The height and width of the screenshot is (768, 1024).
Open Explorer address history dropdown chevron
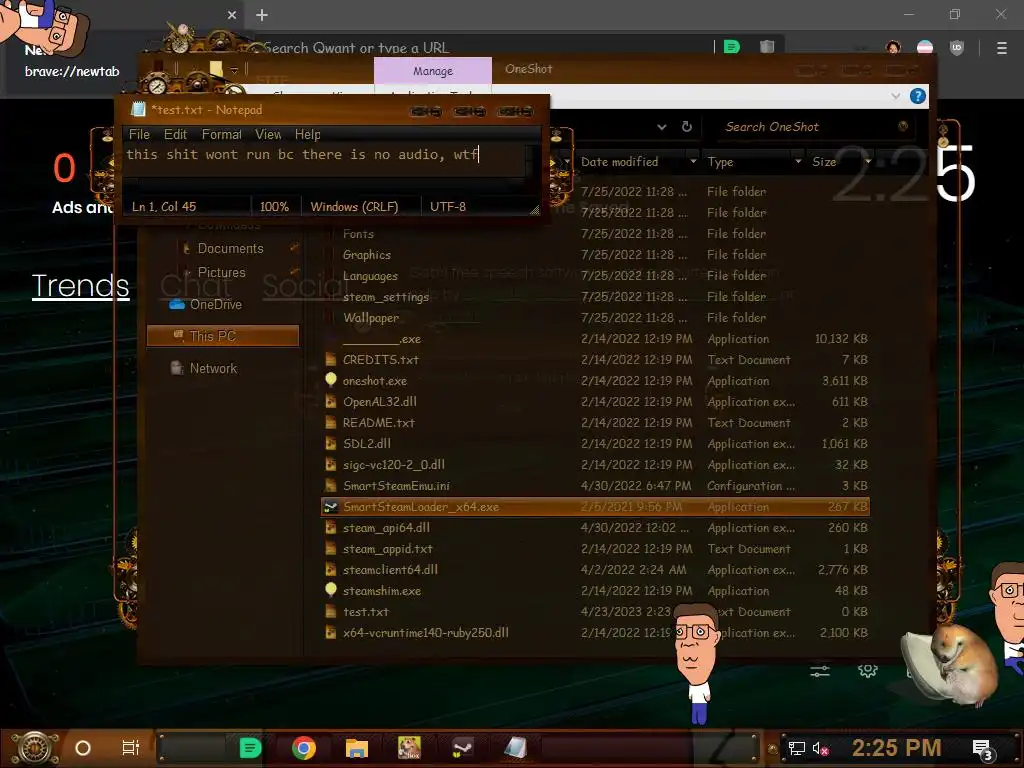coord(662,127)
